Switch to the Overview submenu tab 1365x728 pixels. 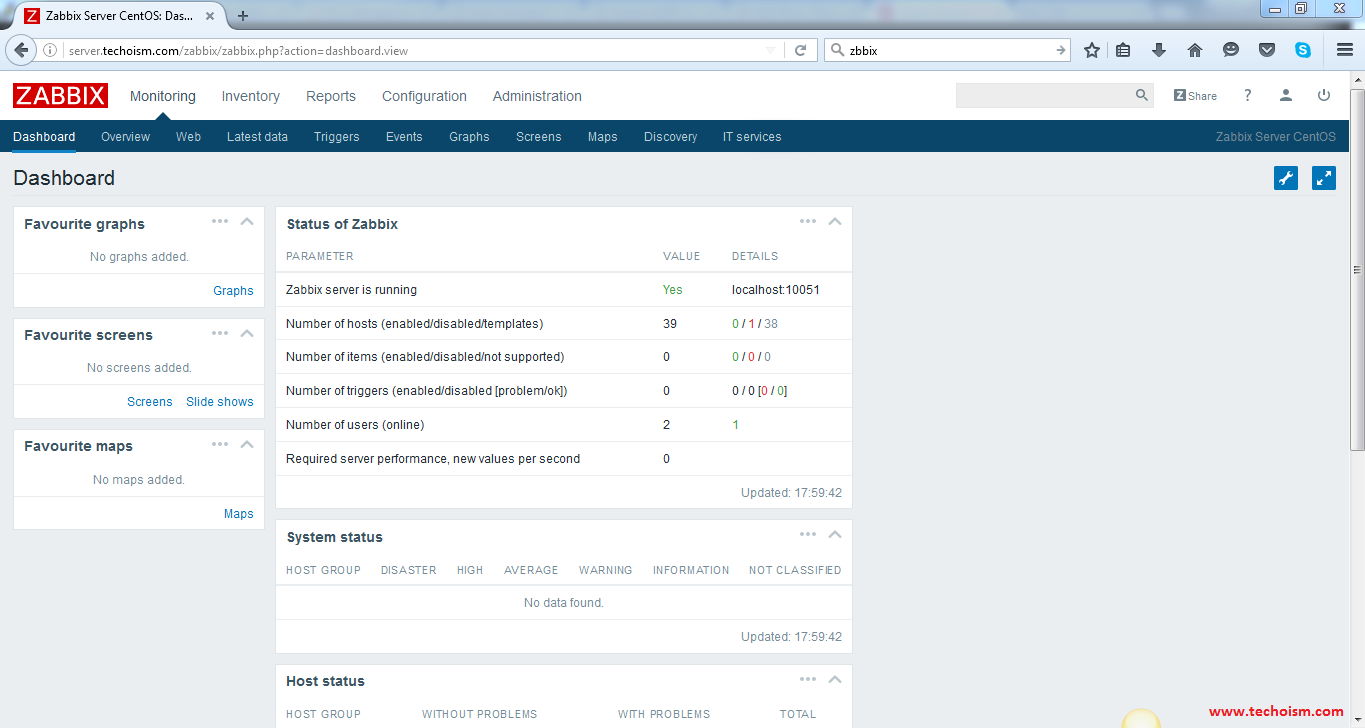click(x=125, y=137)
